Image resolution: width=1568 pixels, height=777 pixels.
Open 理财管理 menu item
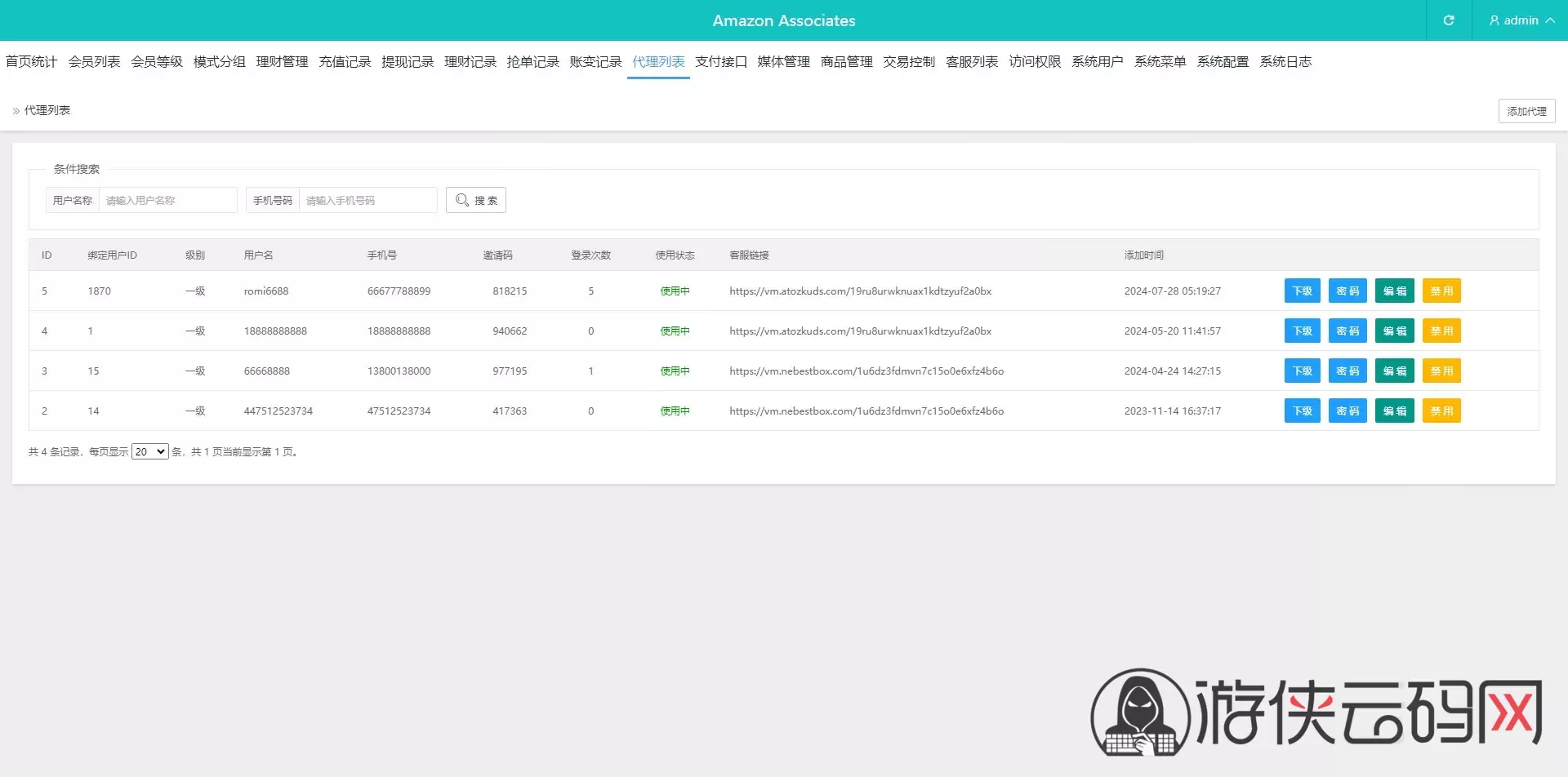tap(282, 61)
